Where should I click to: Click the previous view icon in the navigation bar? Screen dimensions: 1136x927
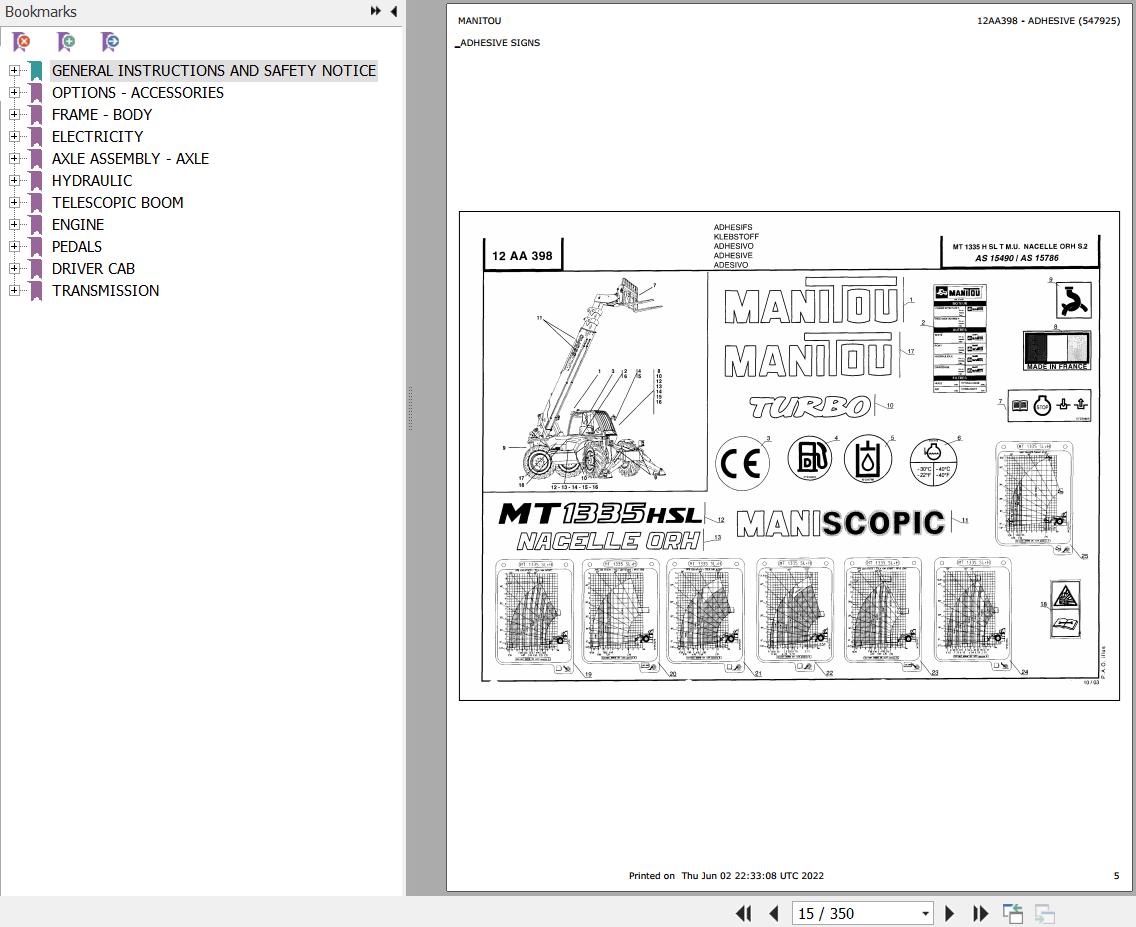(x=1013, y=914)
